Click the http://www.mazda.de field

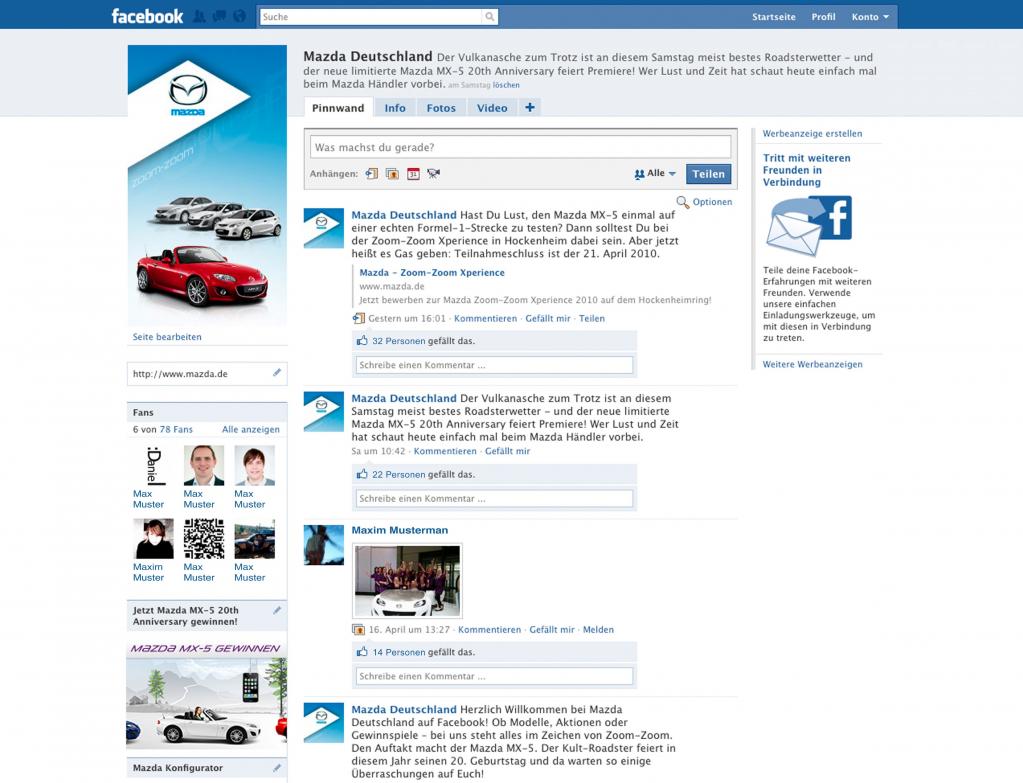coord(207,374)
